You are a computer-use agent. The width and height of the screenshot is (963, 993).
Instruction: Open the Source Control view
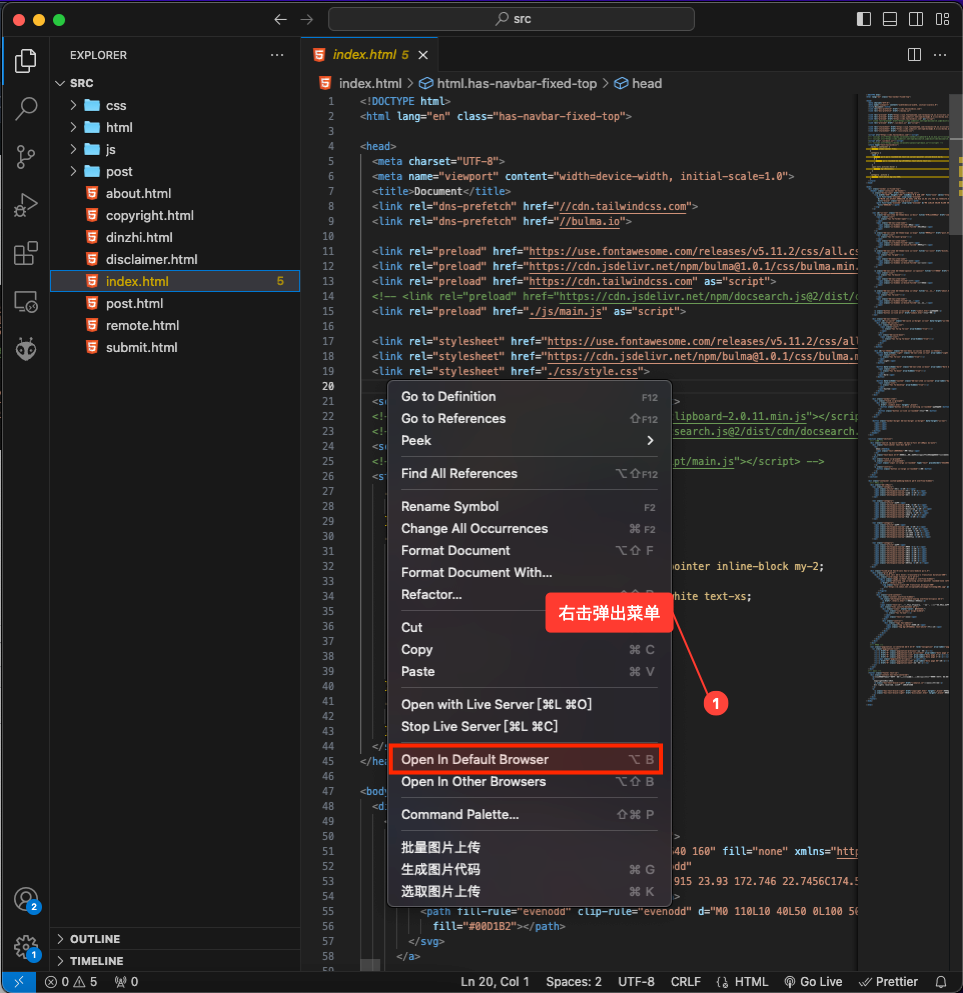coord(25,157)
